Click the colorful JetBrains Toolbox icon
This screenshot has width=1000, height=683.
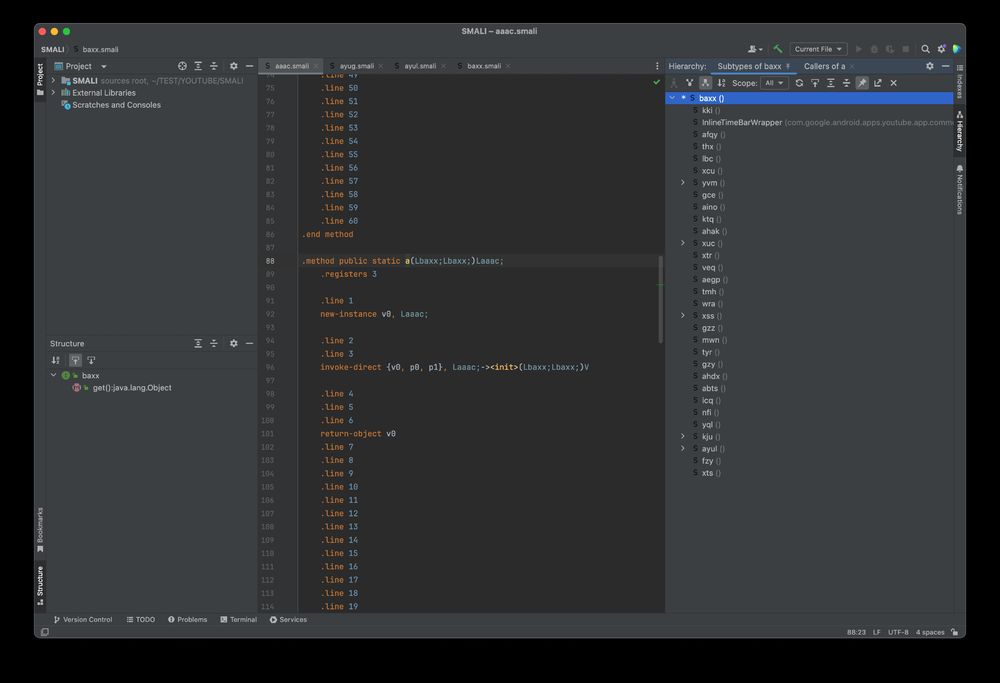[x=957, y=49]
